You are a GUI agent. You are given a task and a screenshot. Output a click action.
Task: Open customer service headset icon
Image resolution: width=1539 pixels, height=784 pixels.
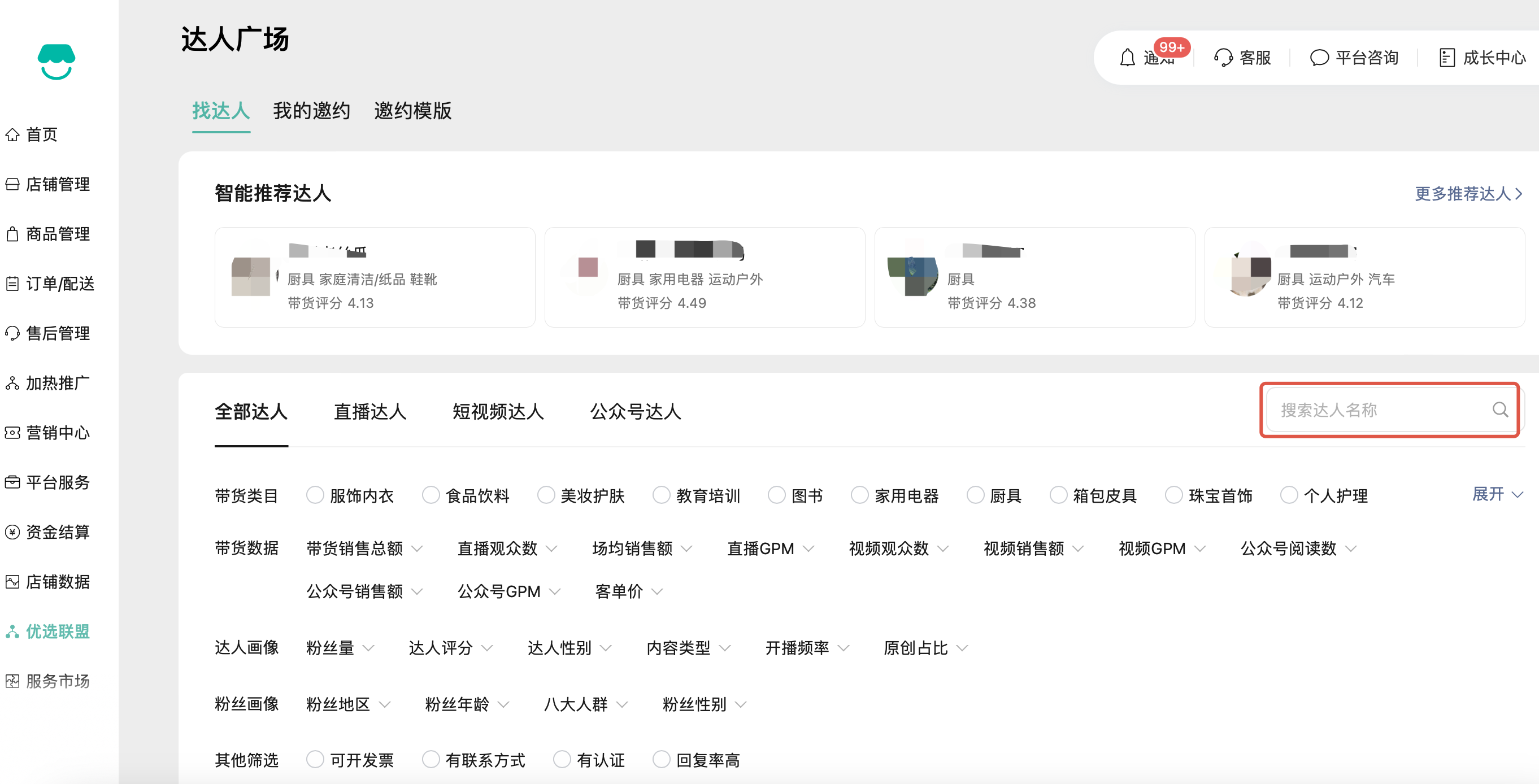click(x=1223, y=58)
